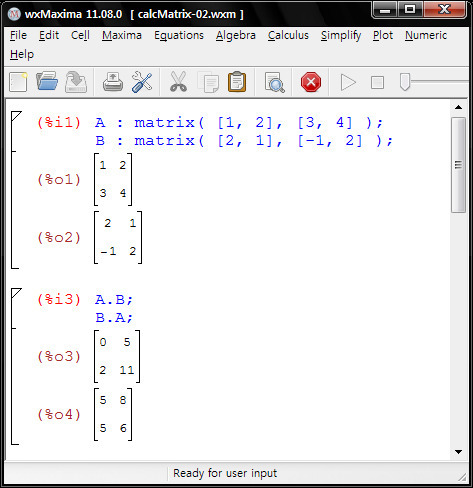Open Find with the magnifier icon
The image size is (473, 488).
pos(274,82)
